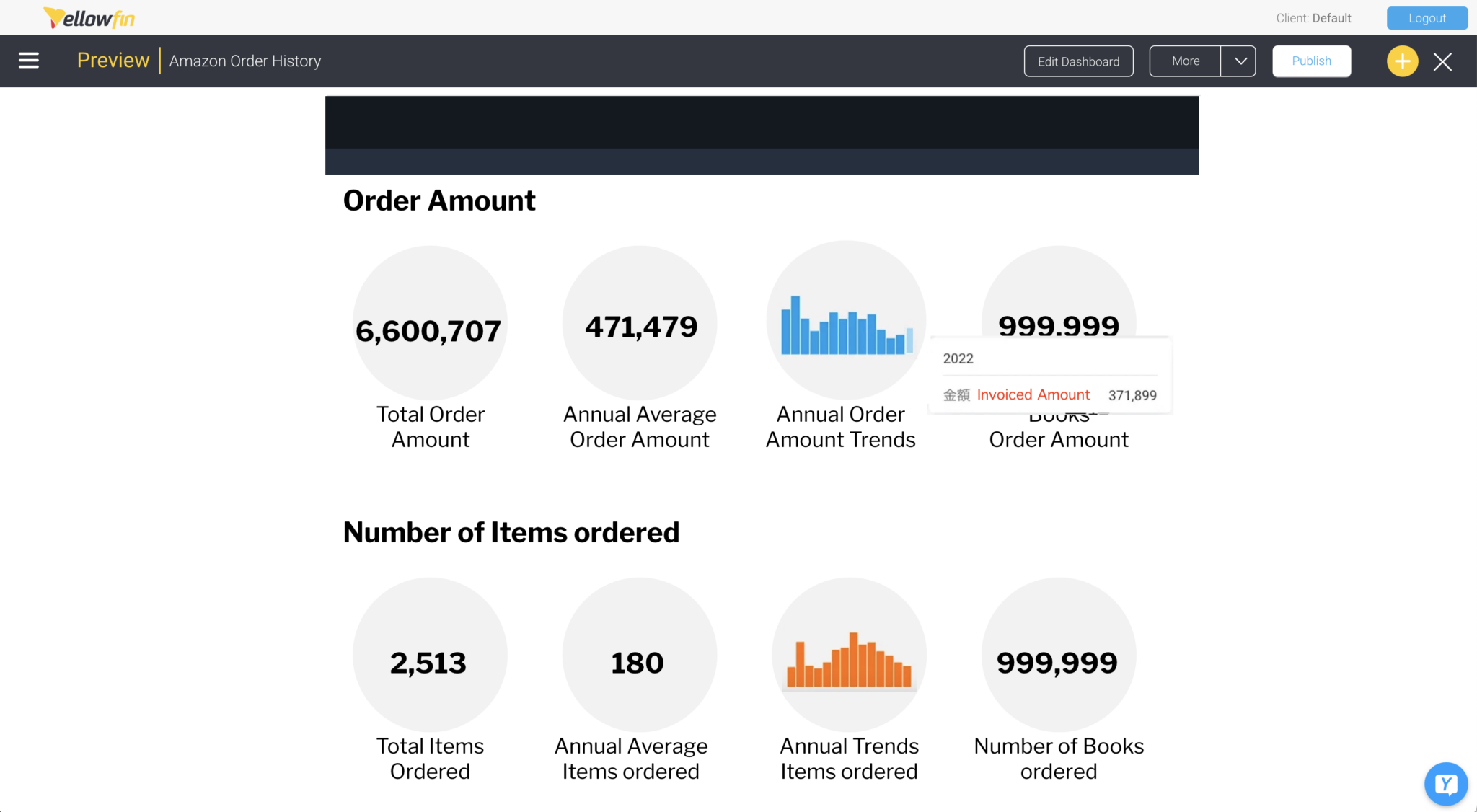This screenshot has width=1477, height=812.
Task: Click the Yellowfin logo
Action: click(89, 17)
